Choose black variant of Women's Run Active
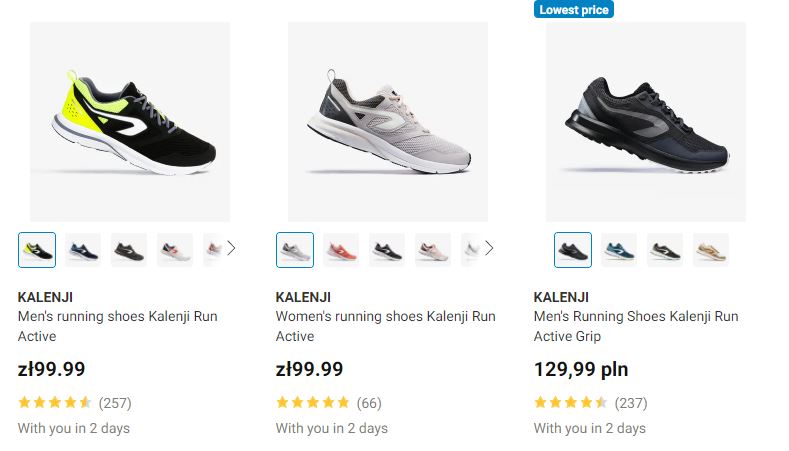This screenshot has width=789, height=451. tap(387, 249)
